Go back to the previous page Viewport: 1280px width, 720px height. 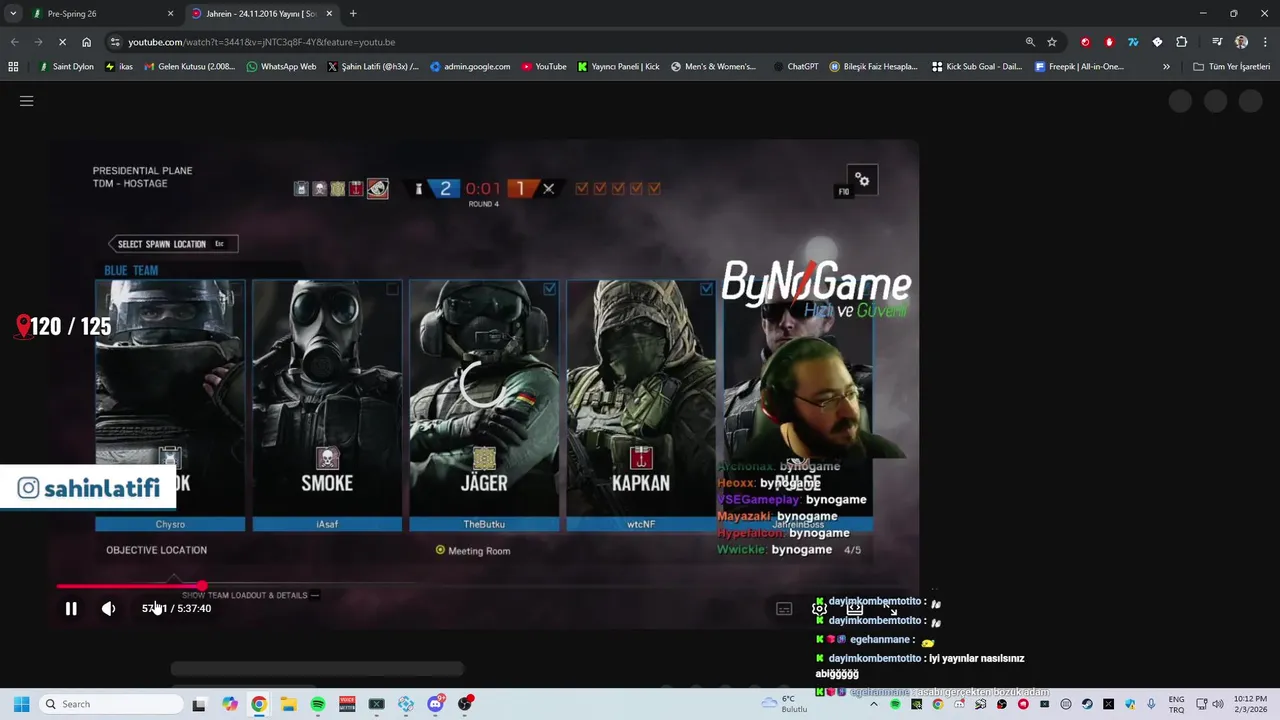click(x=14, y=42)
